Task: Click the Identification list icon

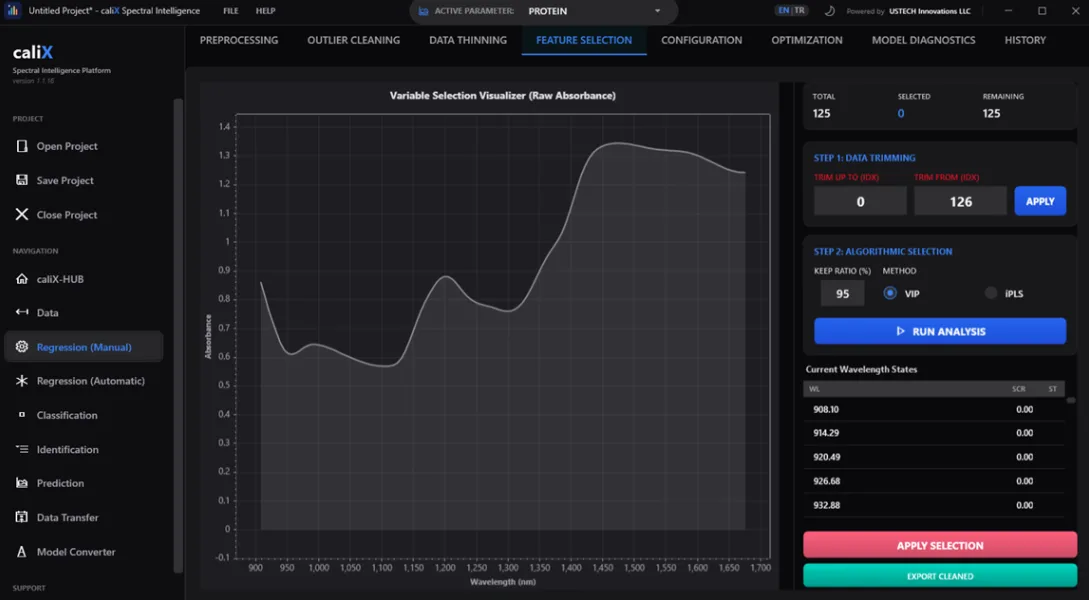Action: 22,449
